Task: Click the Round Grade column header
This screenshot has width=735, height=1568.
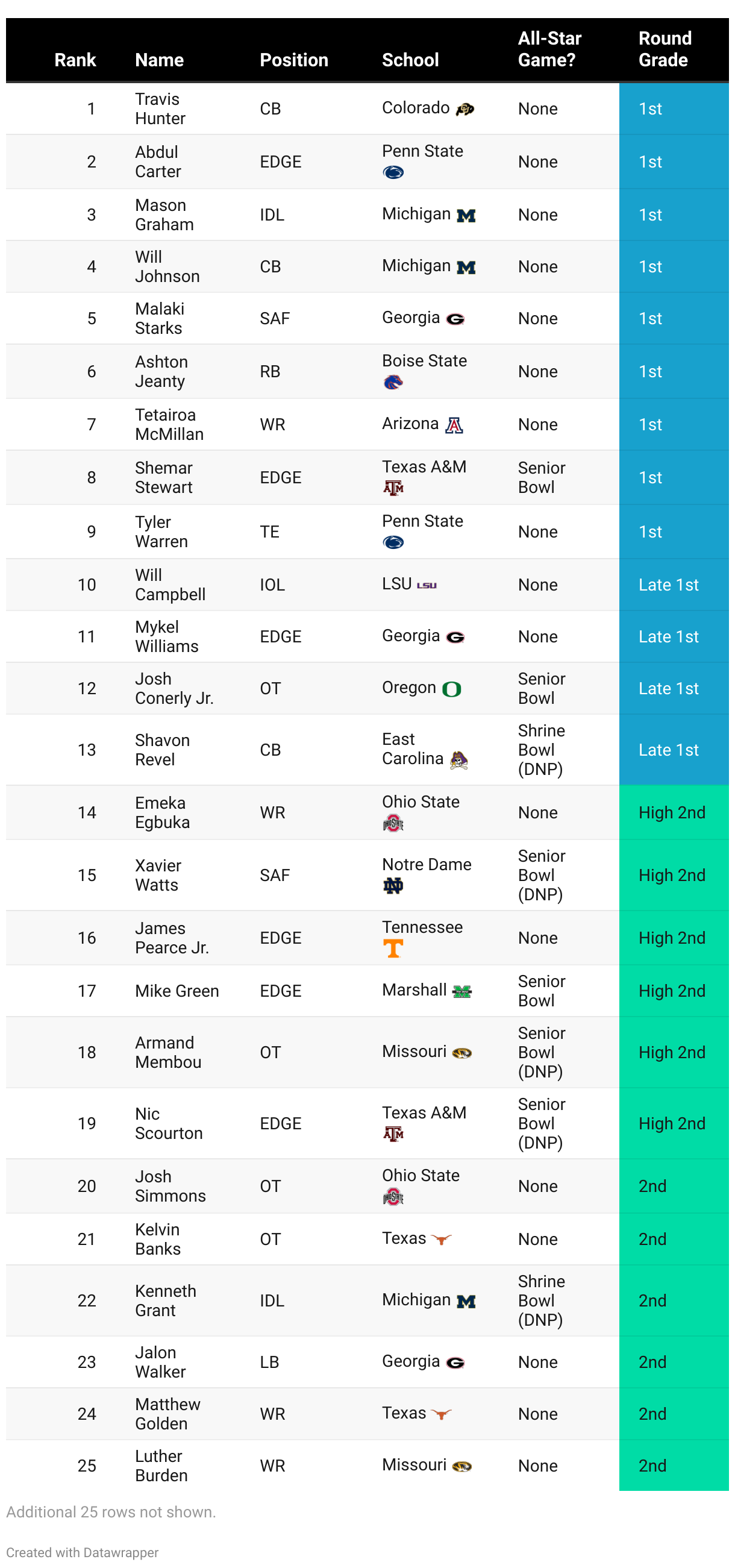Action: point(665,49)
